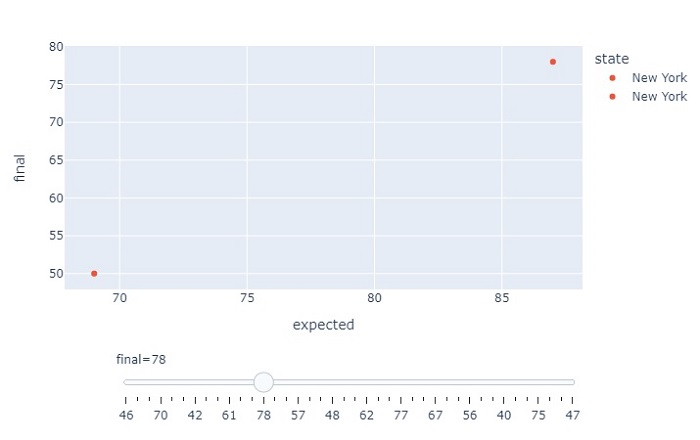Image resolution: width=700 pixels, height=440 pixels.
Task: Move slider to step labeled 42
Action: (195, 382)
